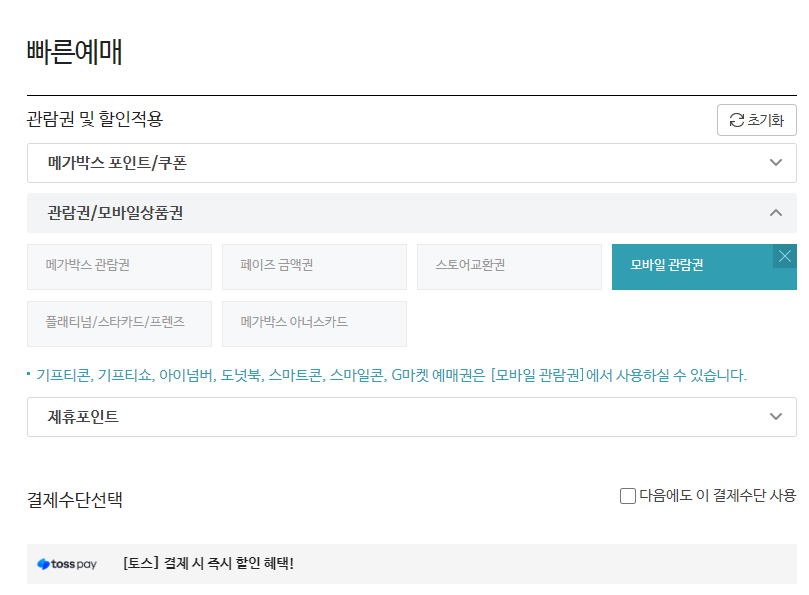
Task: Click the toss pay logo
Action: 67,564
